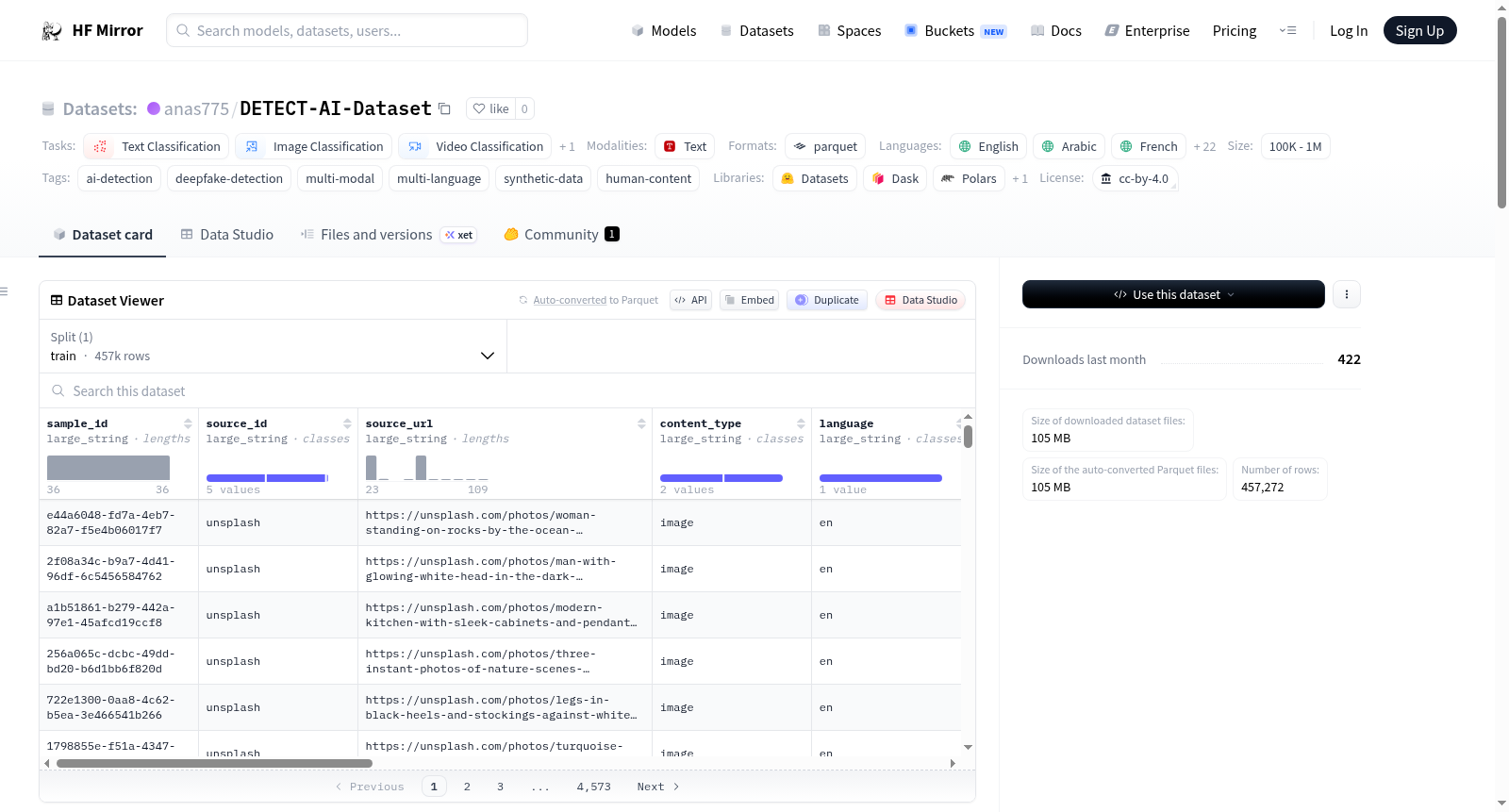Open the three-dot menu beside Use this dataset
Screen dimensions: 1509x812
(1346, 294)
